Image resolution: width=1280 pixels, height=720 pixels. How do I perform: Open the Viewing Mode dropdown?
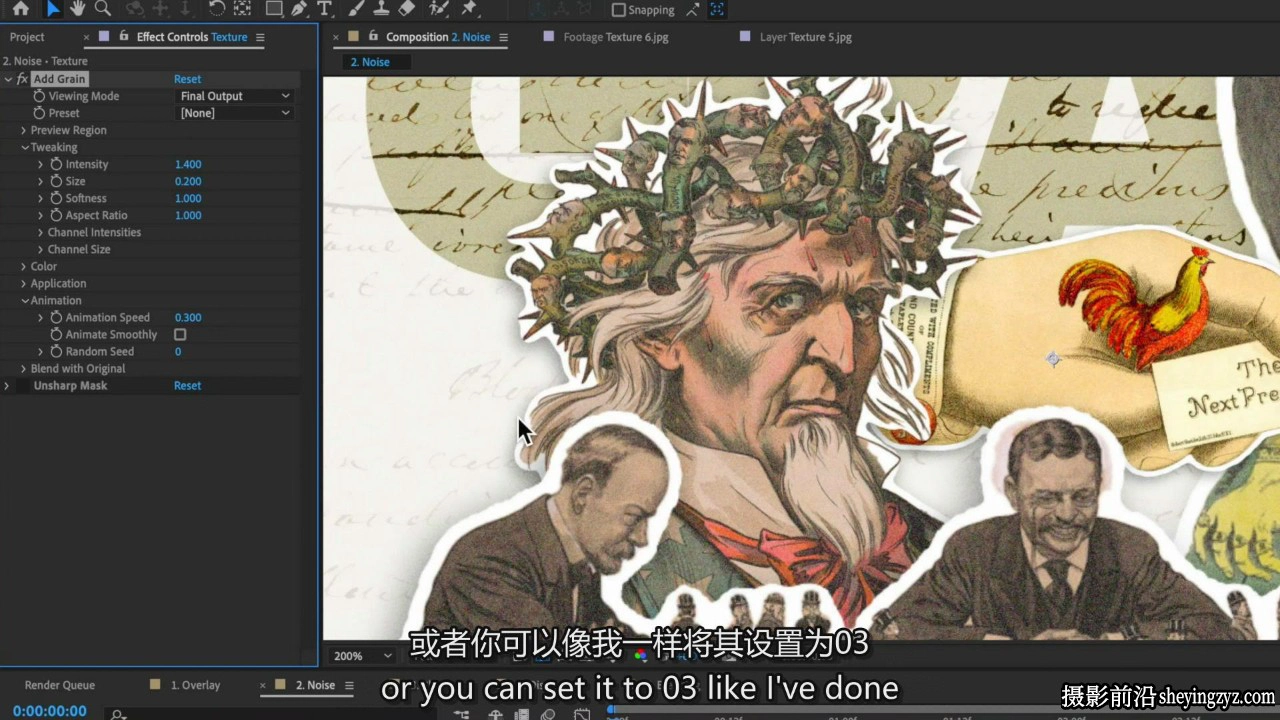pyautogui.click(x=235, y=96)
